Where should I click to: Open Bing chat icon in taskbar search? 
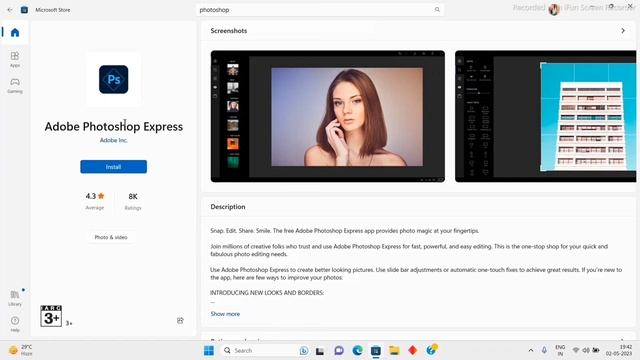click(x=304, y=351)
